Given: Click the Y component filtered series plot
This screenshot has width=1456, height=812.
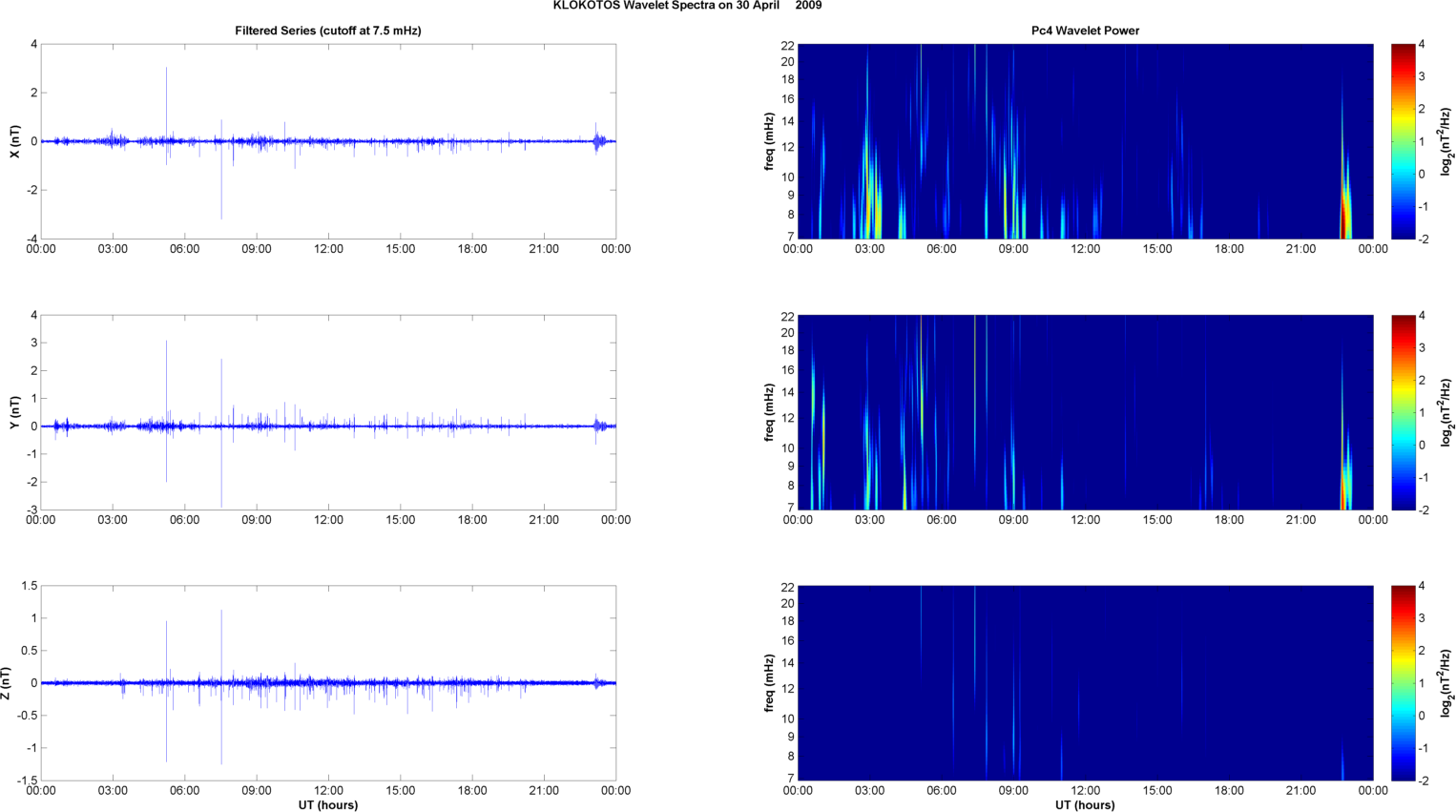Looking at the screenshot, I should pos(328,412).
